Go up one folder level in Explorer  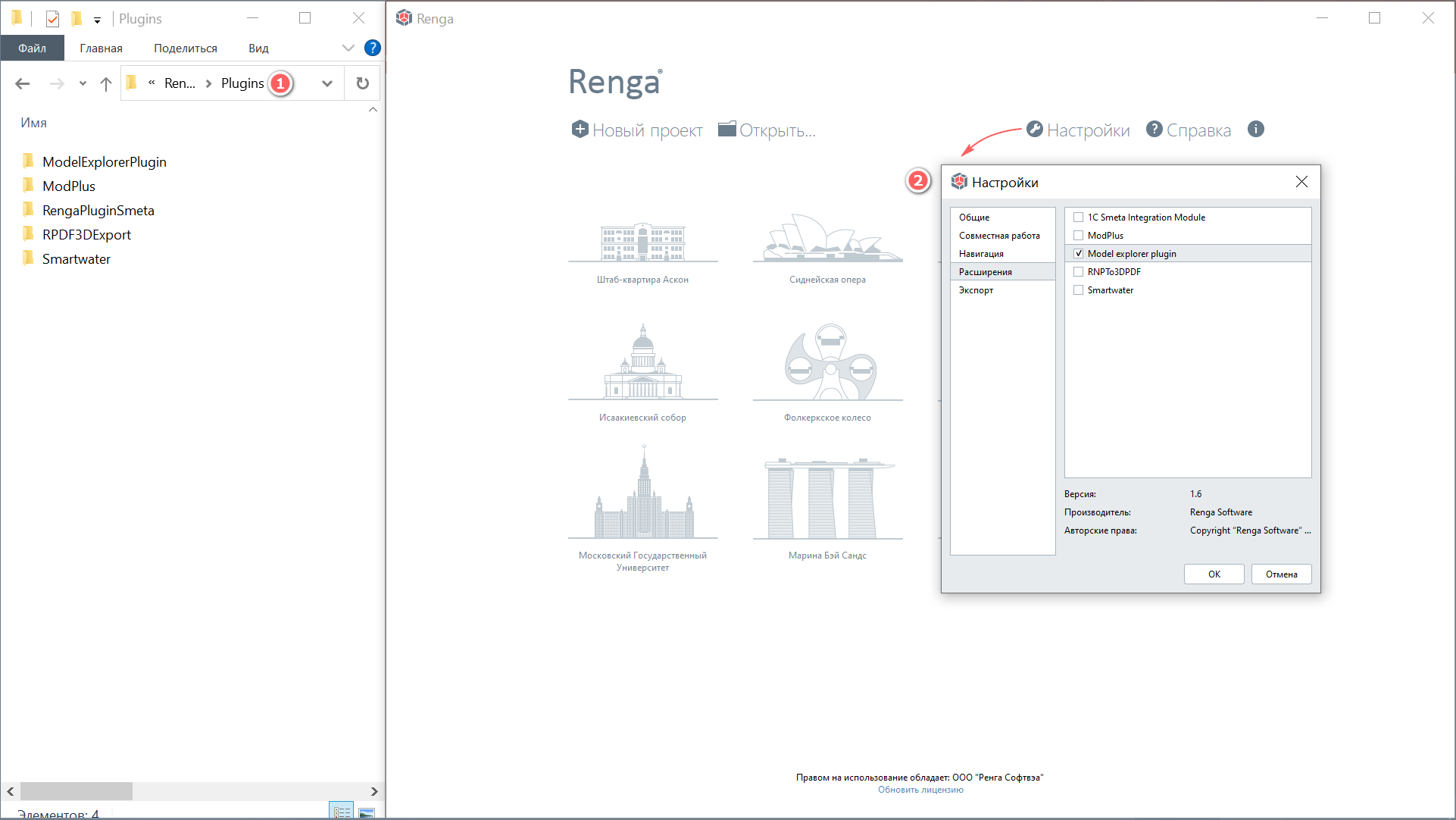pyautogui.click(x=106, y=83)
